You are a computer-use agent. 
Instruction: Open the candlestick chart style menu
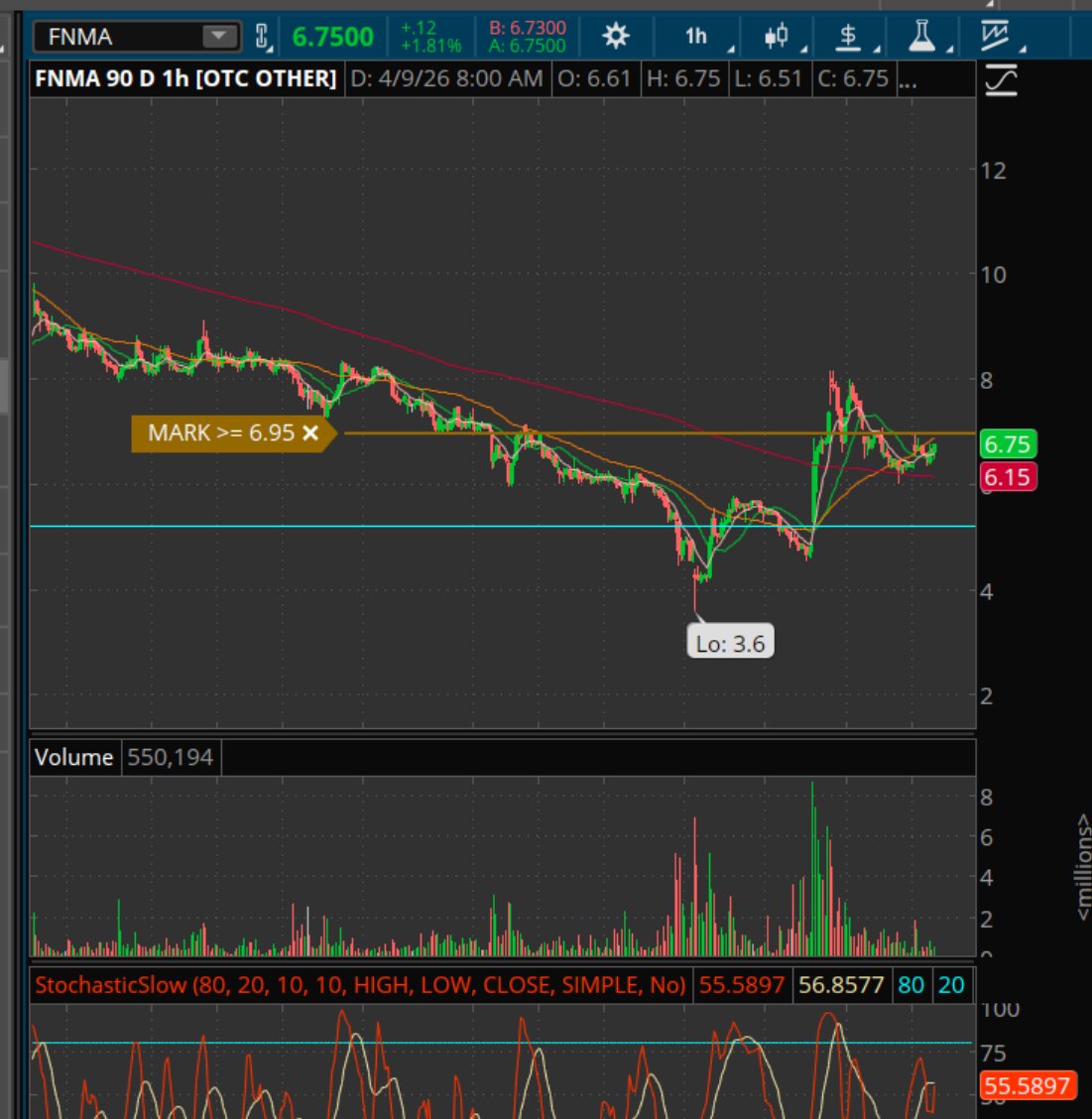pyautogui.click(x=776, y=37)
